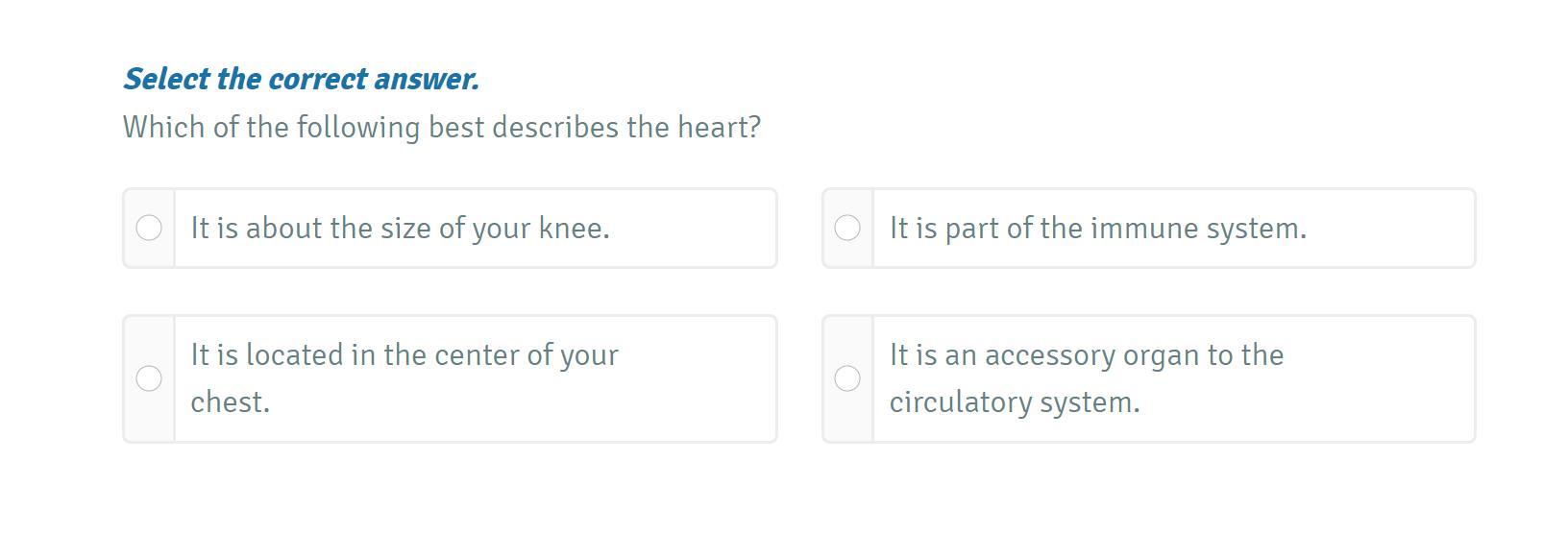Mark the radio button for the accessory organ answer

tap(847, 378)
